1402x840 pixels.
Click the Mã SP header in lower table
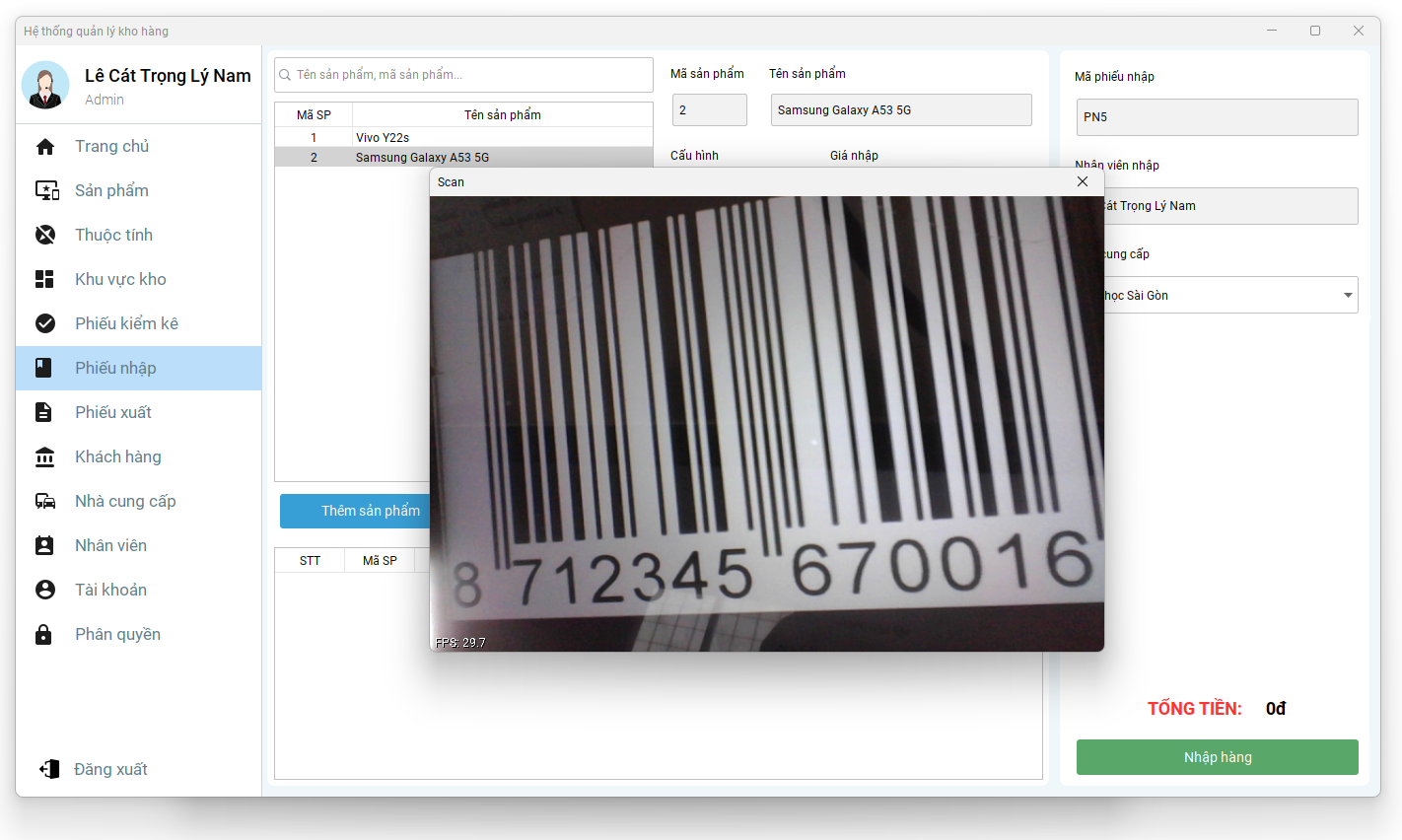pyautogui.click(x=380, y=560)
